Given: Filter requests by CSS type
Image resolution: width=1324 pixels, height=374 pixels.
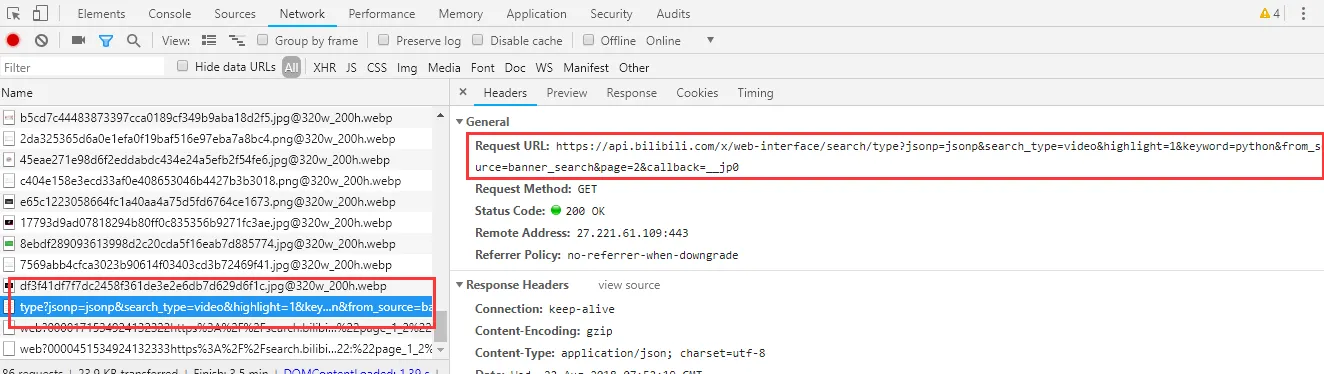Looking at the screenshot, I should (x=377, y=67).
